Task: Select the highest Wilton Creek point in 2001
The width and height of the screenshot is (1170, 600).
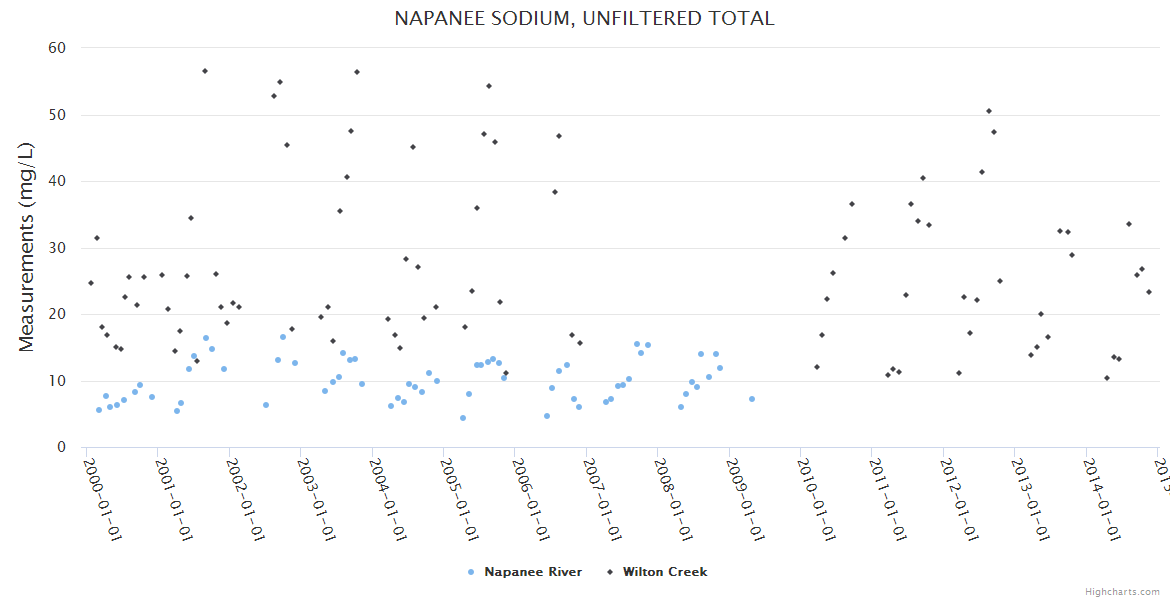Action: click(x=205, y=71)
